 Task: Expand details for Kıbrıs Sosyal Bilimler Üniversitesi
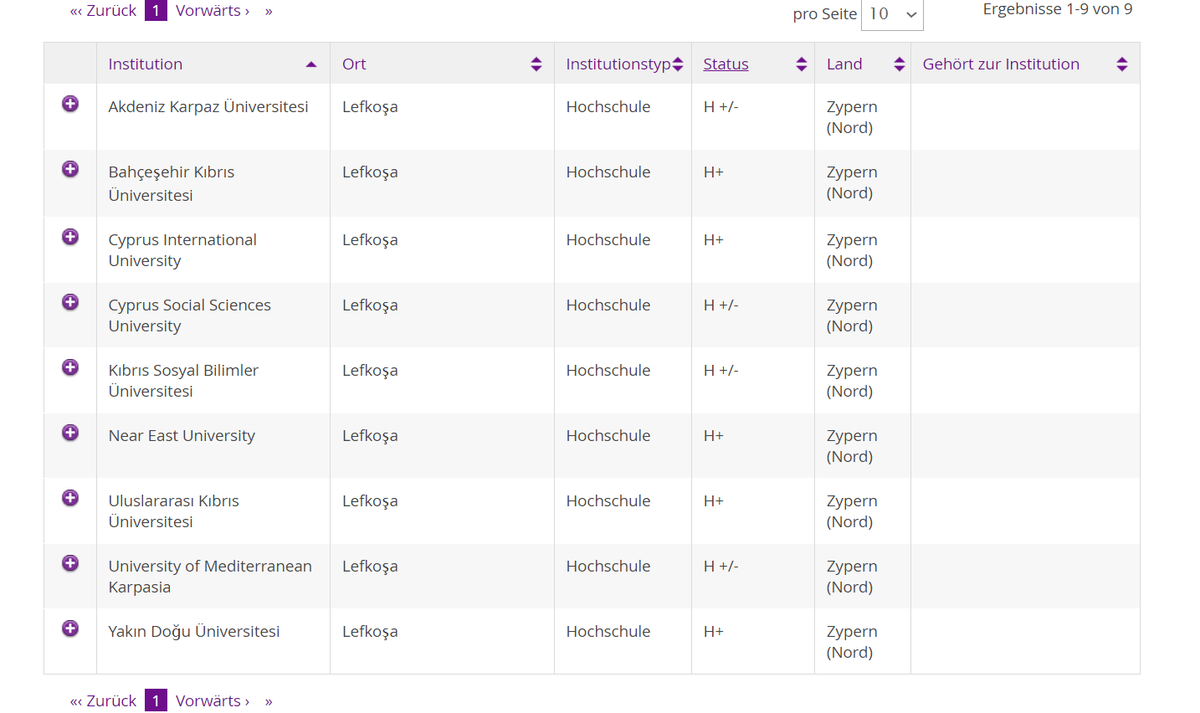[70, 367]
